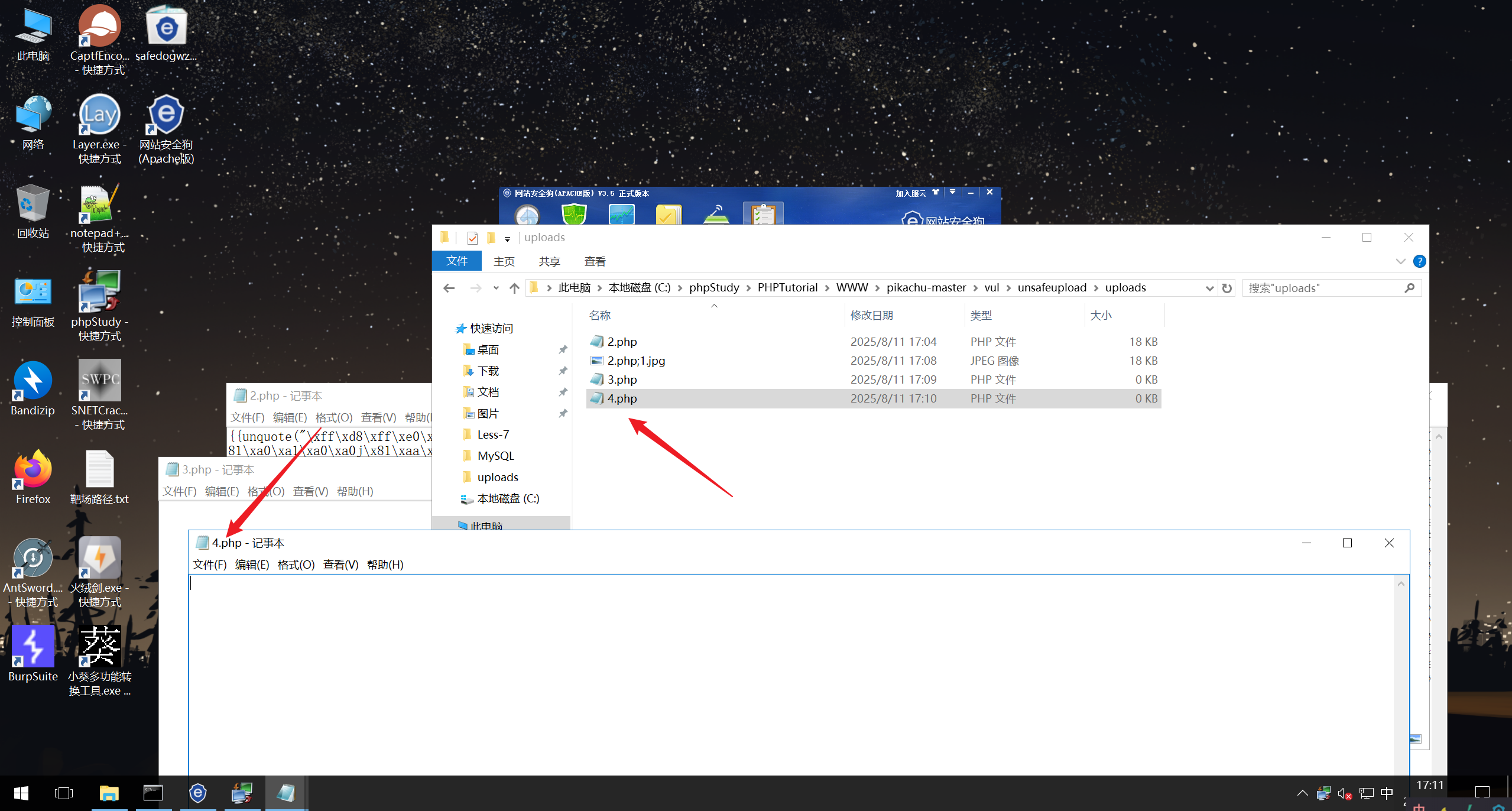Expand the Explorer ribbon chevron
Viewport: 1512px width, 811px height.
(1400, 261)
